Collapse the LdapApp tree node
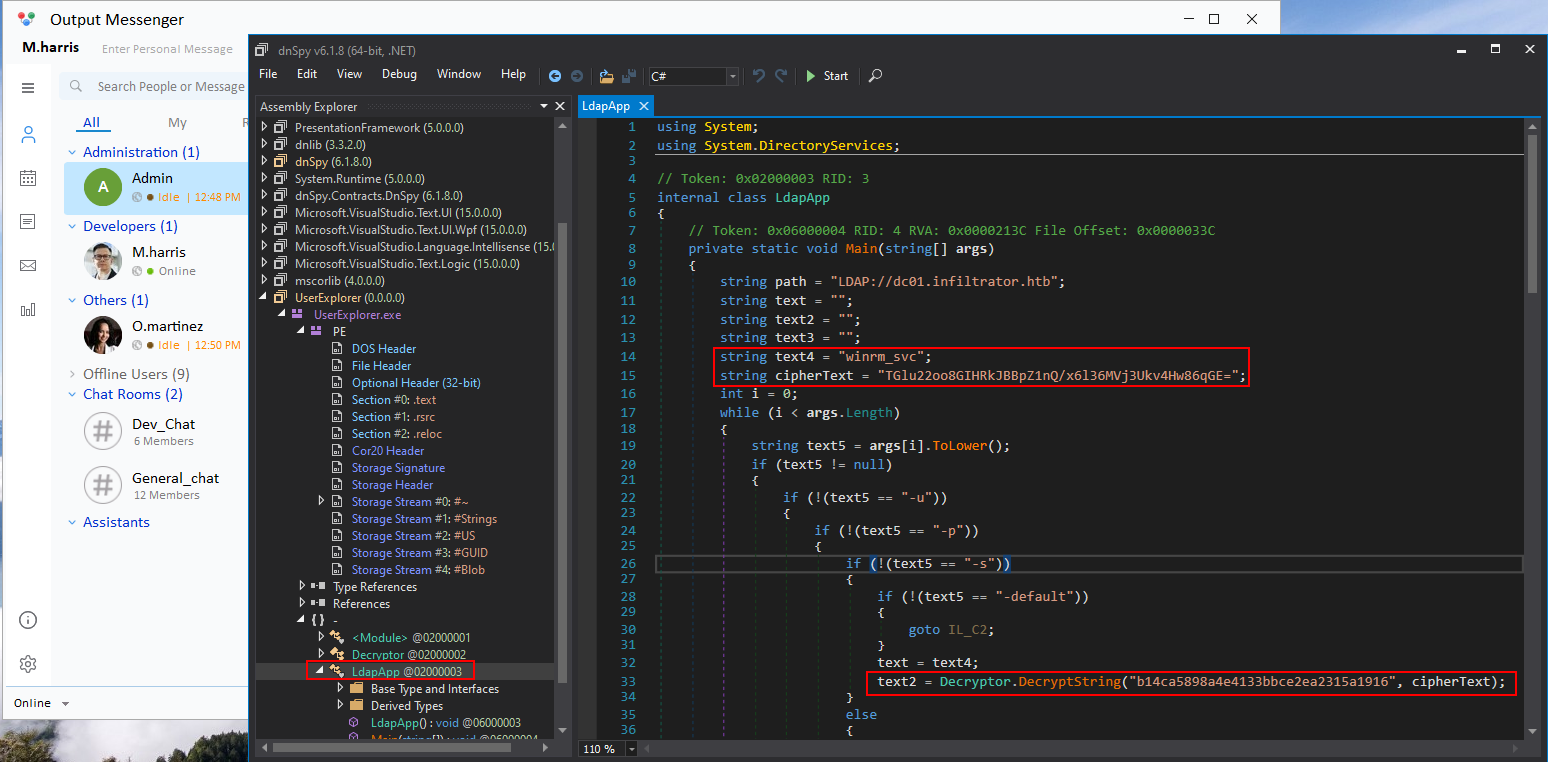Image resolution: width=1548 pixels, height=762 pixels. (320, 671)
